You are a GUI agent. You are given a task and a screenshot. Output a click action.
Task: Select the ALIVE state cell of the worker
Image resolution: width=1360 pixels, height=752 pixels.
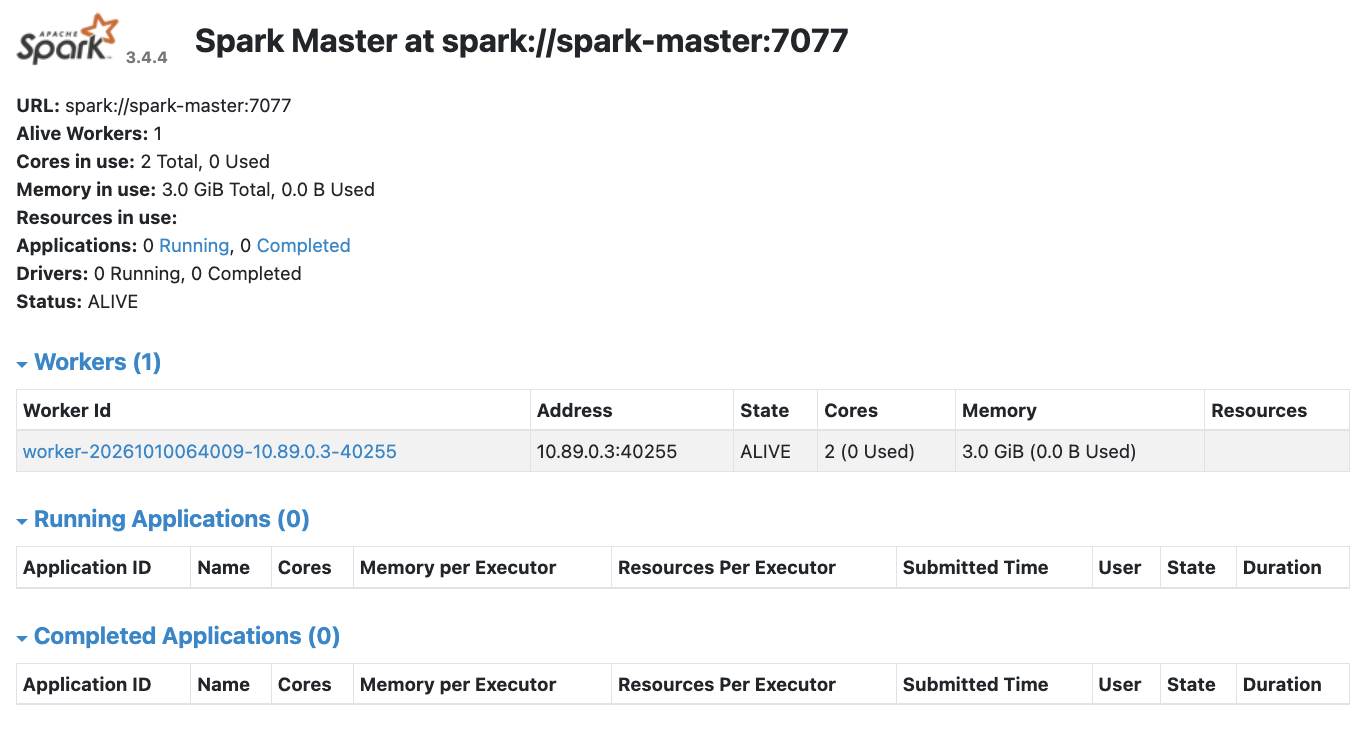[x=775, y=452]
